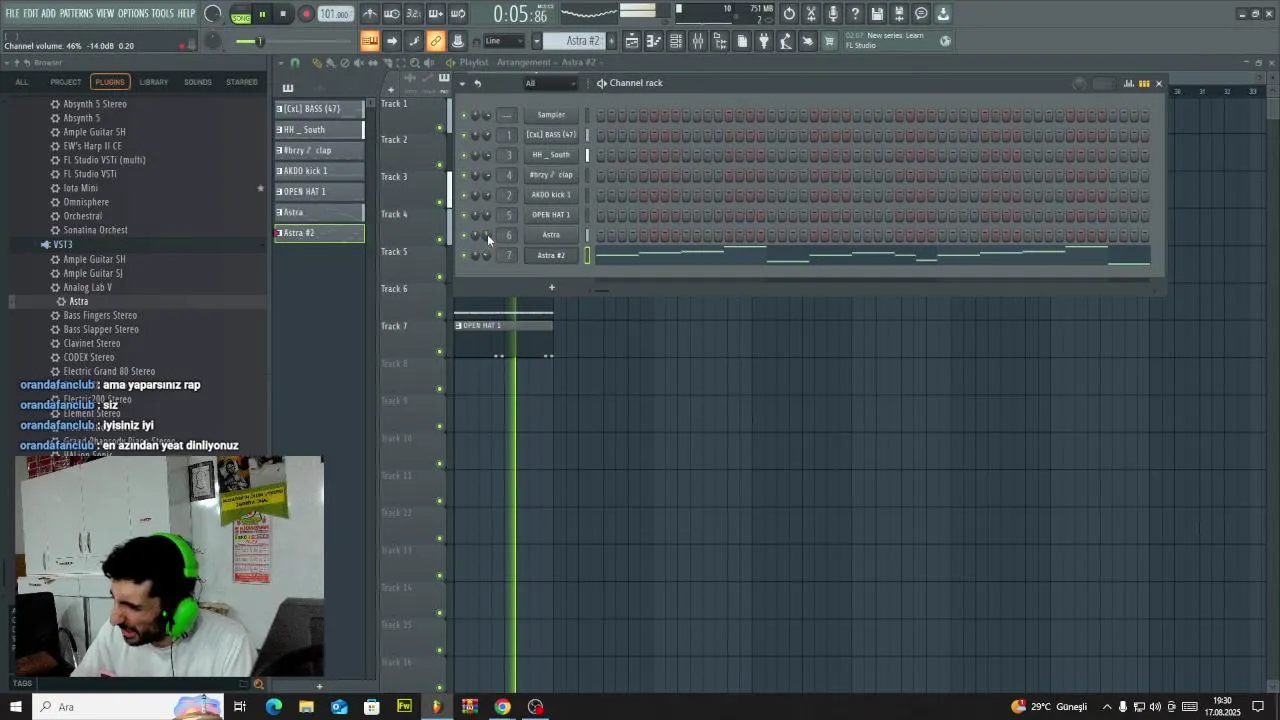Click the save project floppy icon
This screenshot has width=1280, height=720.
pyautogui.click(x=877, y=14)
